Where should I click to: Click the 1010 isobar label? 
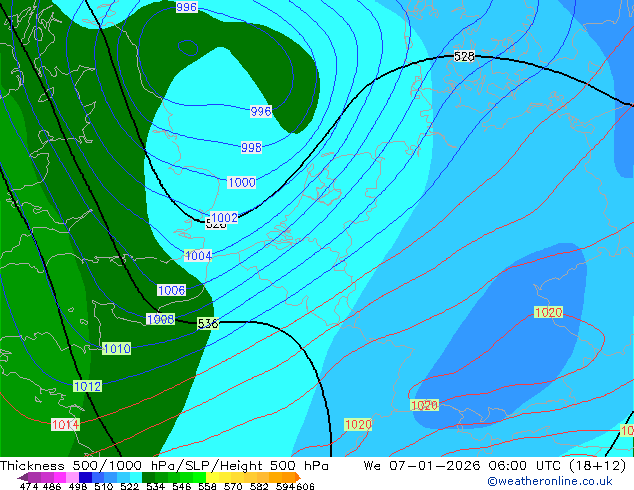click(x=117, y=348)
